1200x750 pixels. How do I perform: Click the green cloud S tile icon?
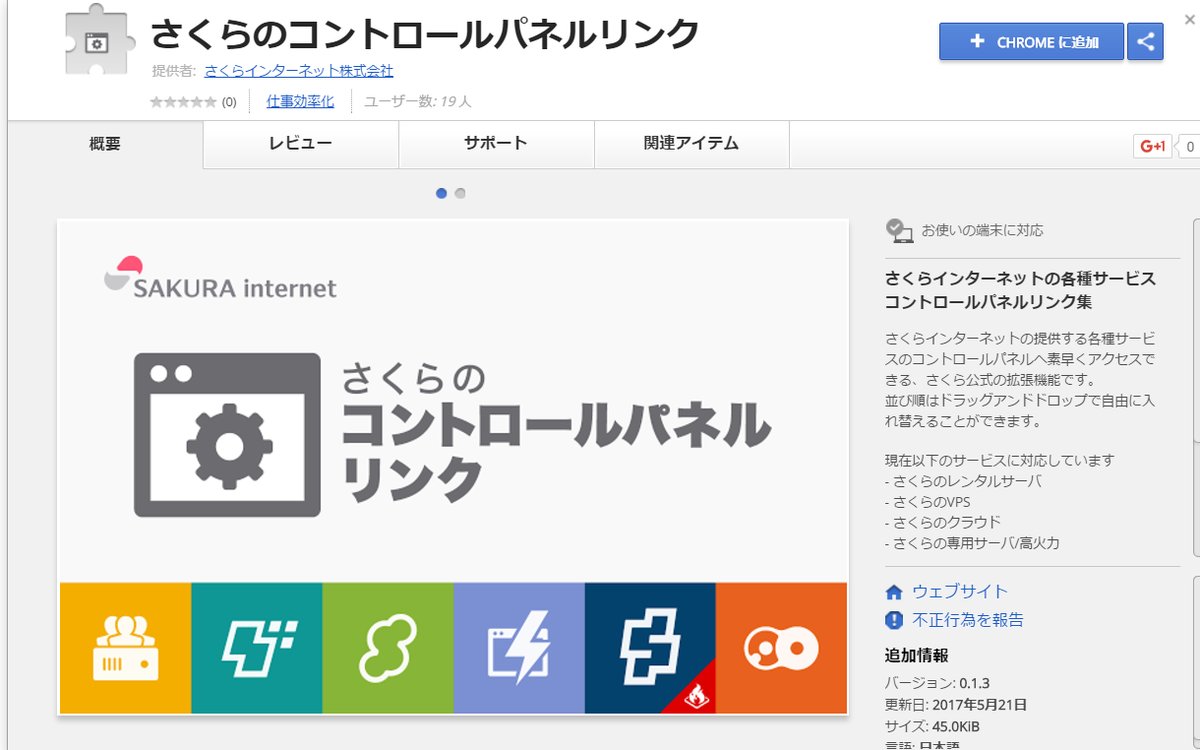(x=388, y=648)
